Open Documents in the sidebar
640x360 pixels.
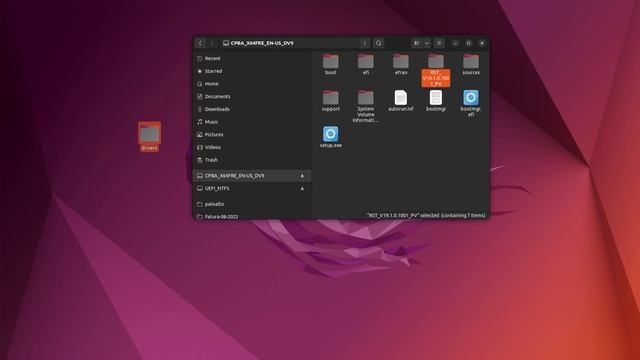pyautogui.click(x=252, y=96)
